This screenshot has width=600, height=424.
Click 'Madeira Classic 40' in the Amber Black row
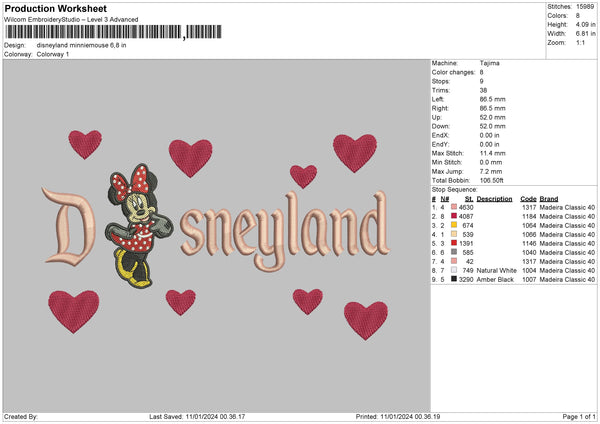pyautogui.click(x=567, y=279)
